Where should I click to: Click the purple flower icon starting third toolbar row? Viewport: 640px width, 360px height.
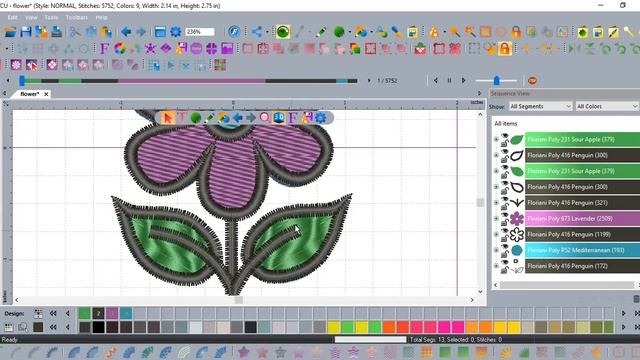point(16,65)
